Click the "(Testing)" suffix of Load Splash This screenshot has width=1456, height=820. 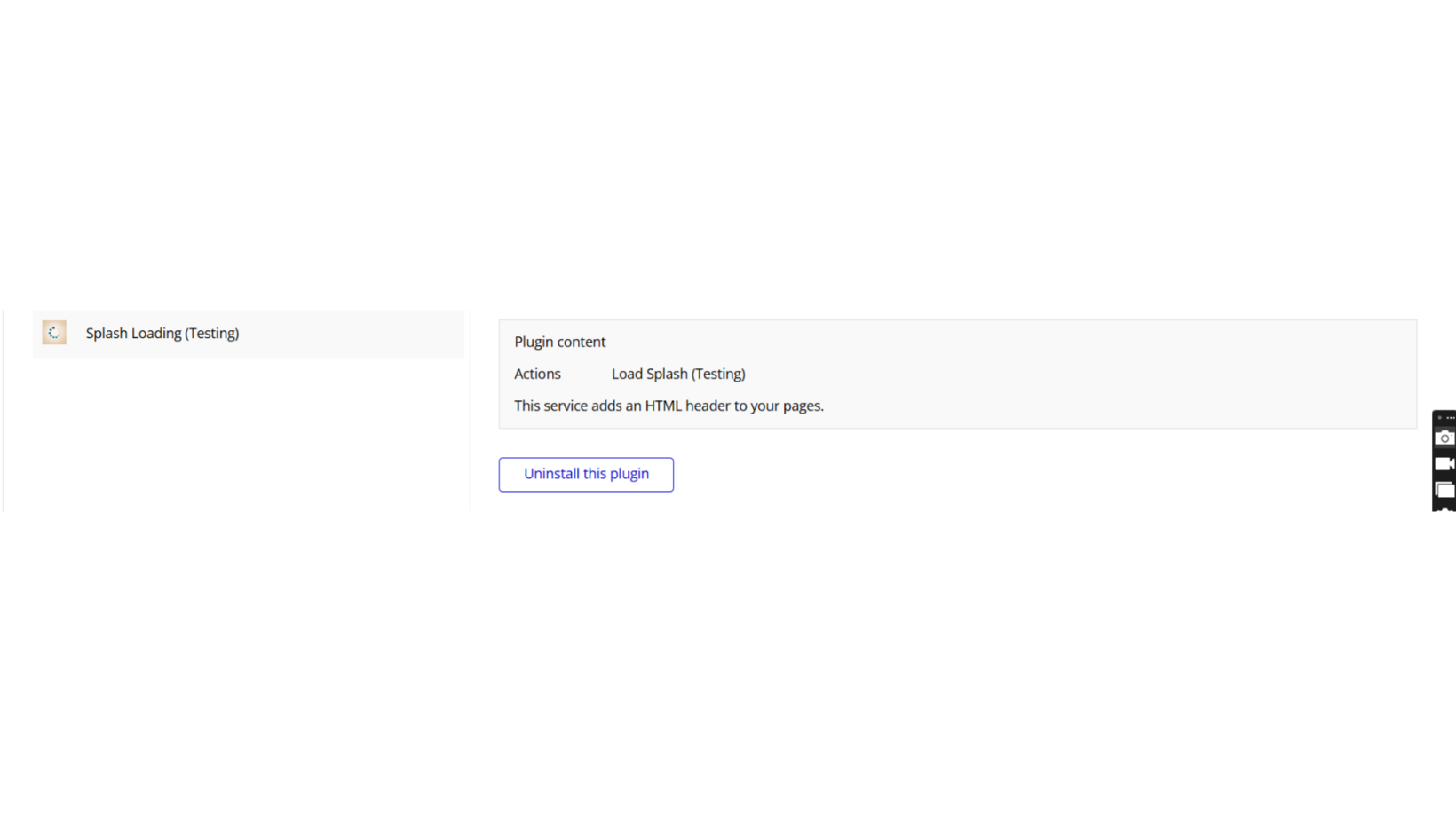(718, 375)
